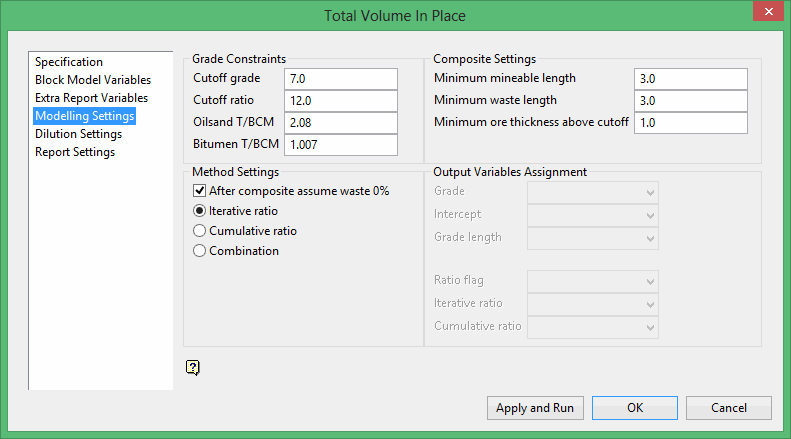Open the Ratio flag dropdown

(x=592, y=280)
